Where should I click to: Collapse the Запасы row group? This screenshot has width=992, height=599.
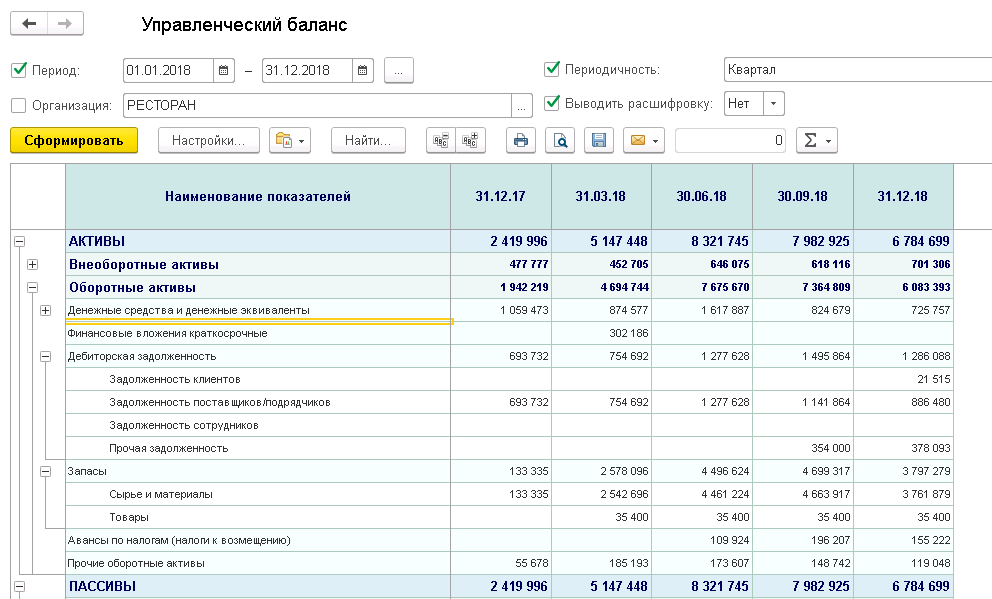[45, 471]
